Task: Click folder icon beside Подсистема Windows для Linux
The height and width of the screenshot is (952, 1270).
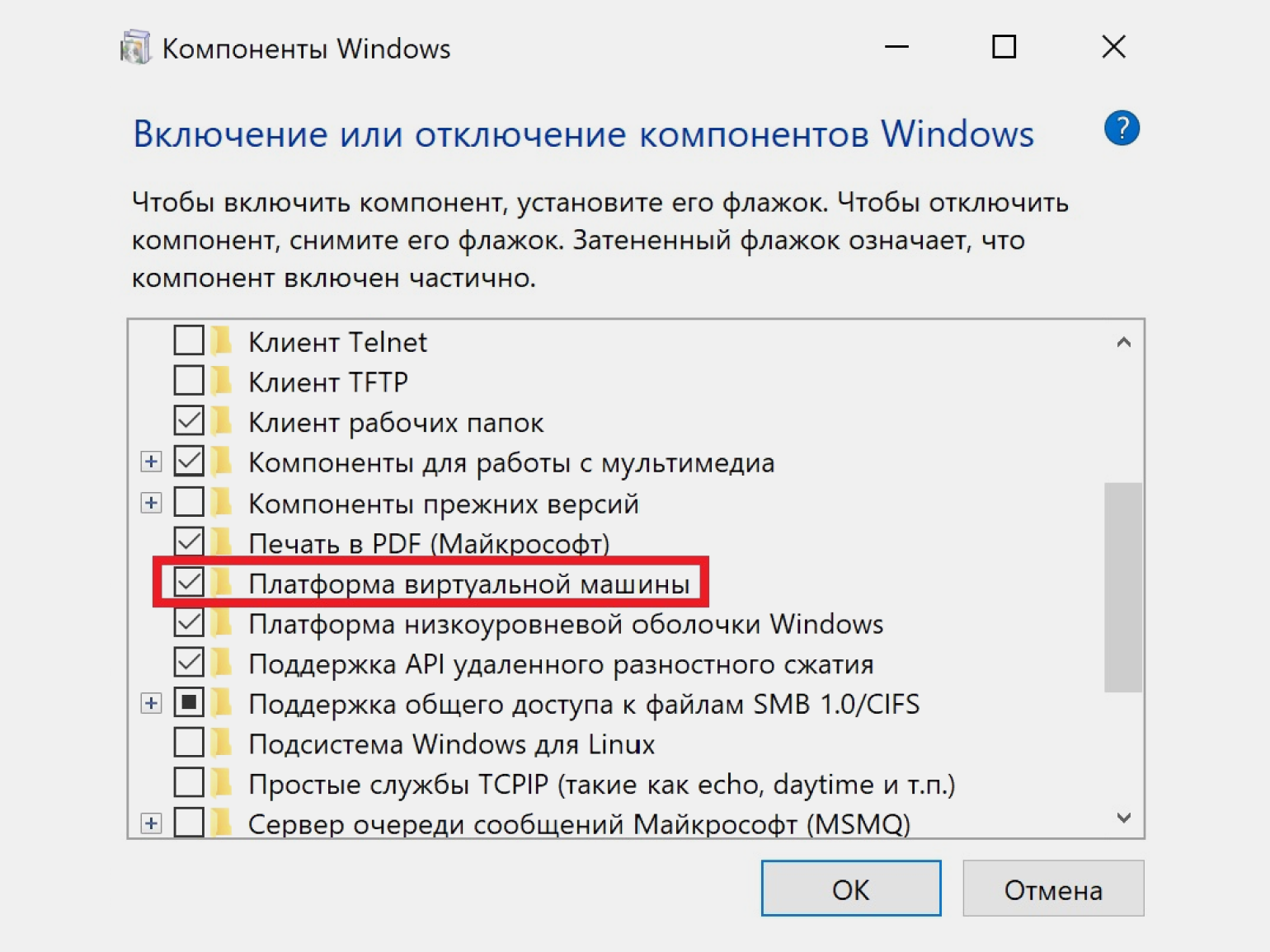Action: coord(221,743)
